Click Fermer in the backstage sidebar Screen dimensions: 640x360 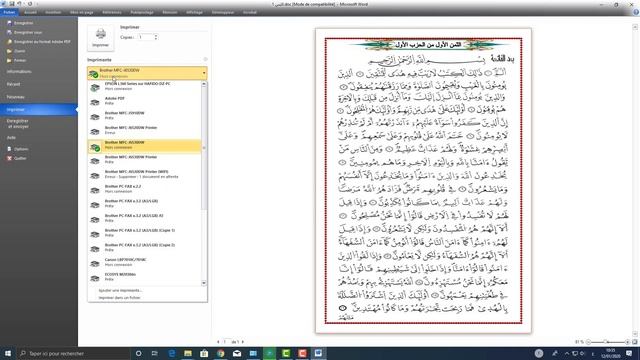pos(16,60)
